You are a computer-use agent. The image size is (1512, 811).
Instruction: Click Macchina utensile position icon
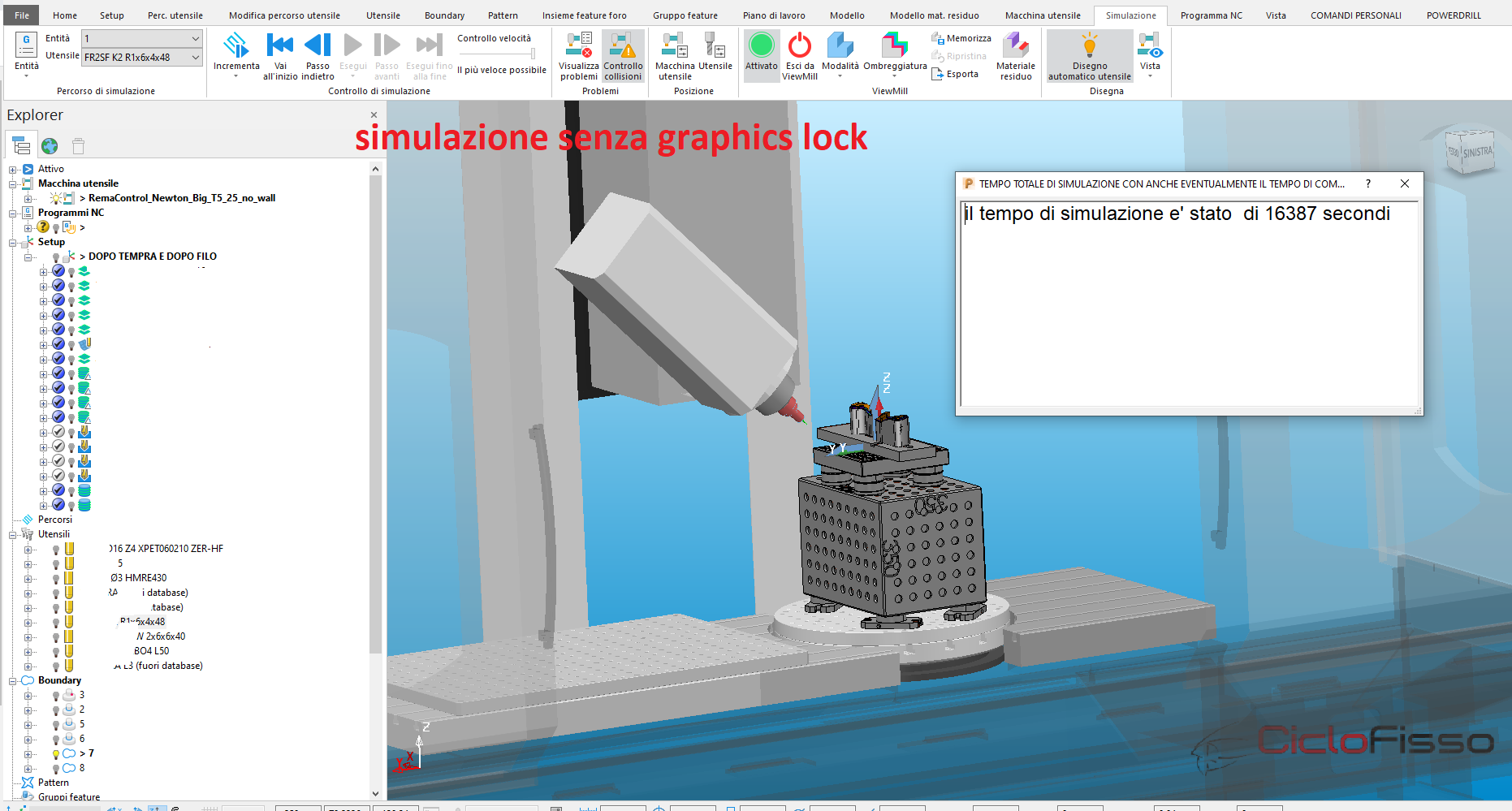(x=675, y=46)
